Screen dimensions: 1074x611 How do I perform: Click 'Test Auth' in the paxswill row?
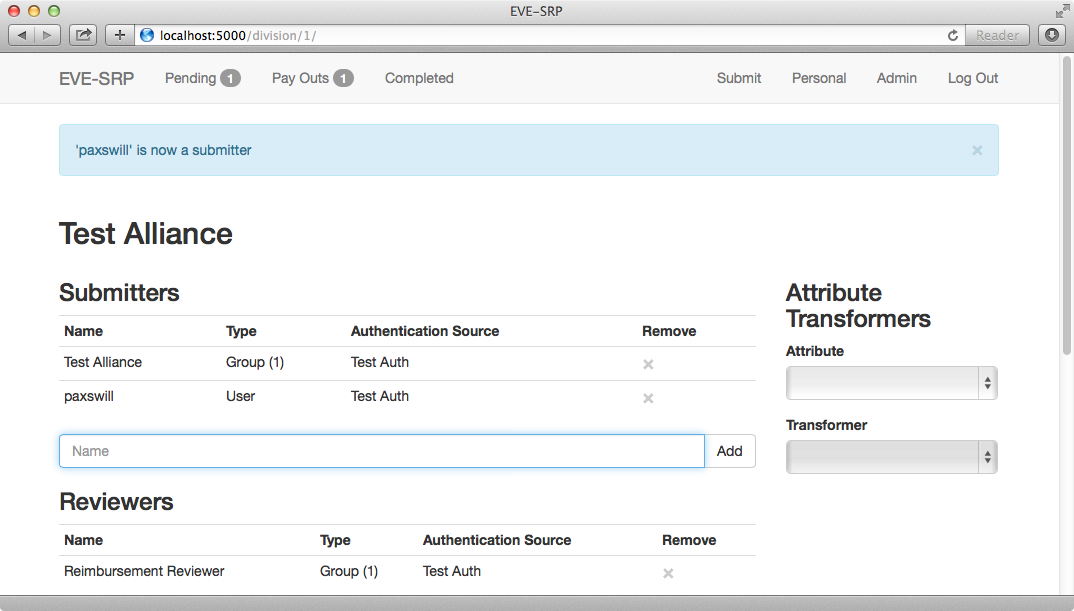[379, 396]
